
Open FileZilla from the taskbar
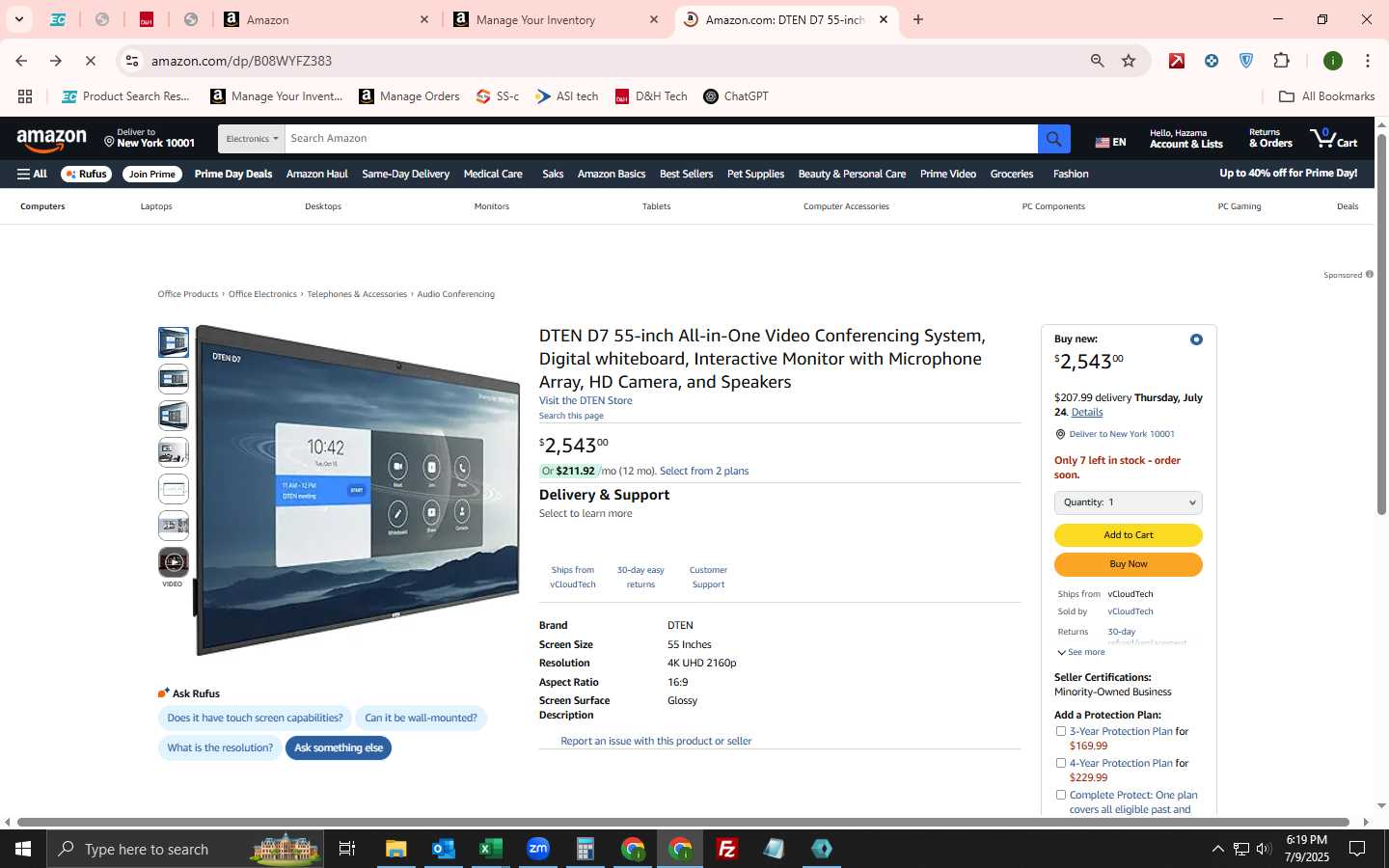[727, 849]
